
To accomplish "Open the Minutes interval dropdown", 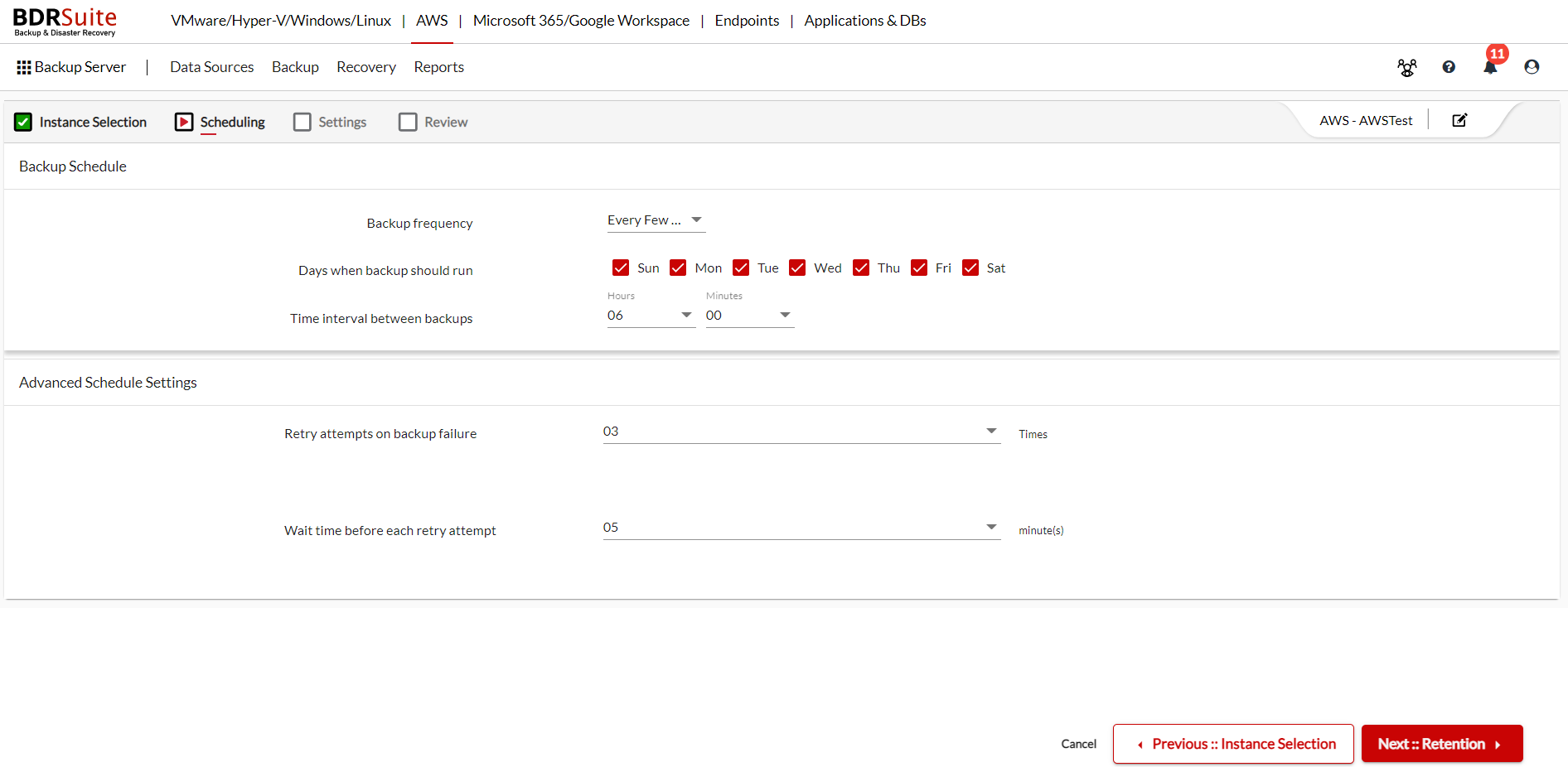I will [750, 316].
